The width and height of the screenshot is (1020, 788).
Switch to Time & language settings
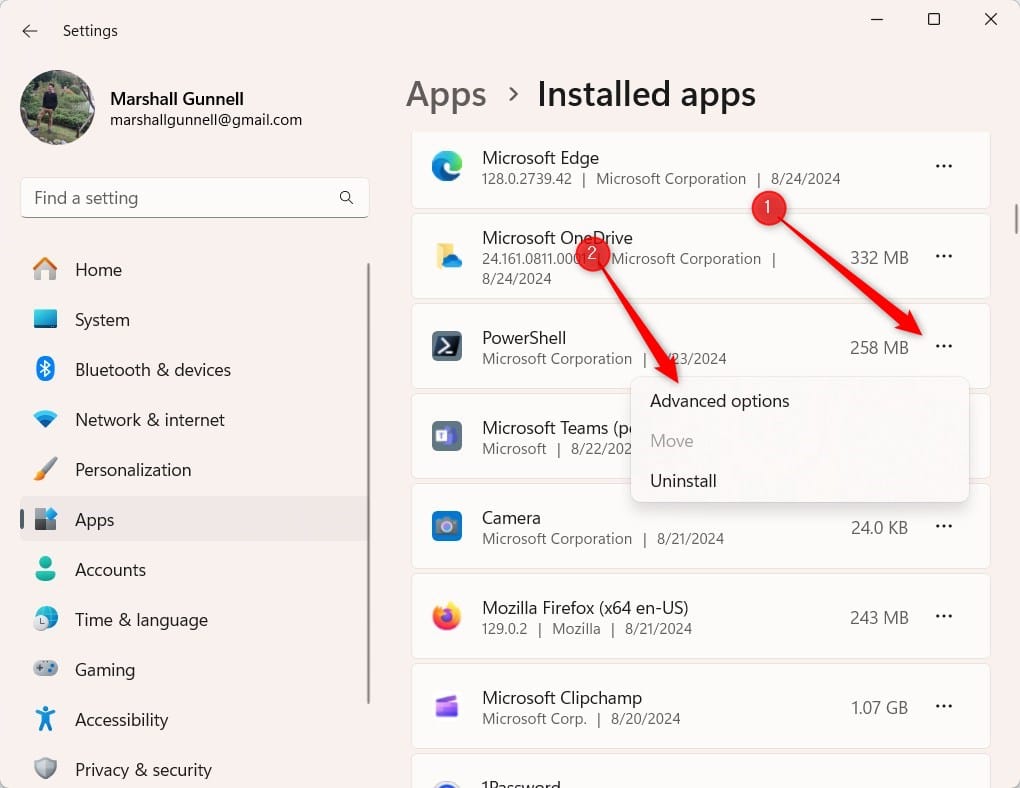coord(141,620)
